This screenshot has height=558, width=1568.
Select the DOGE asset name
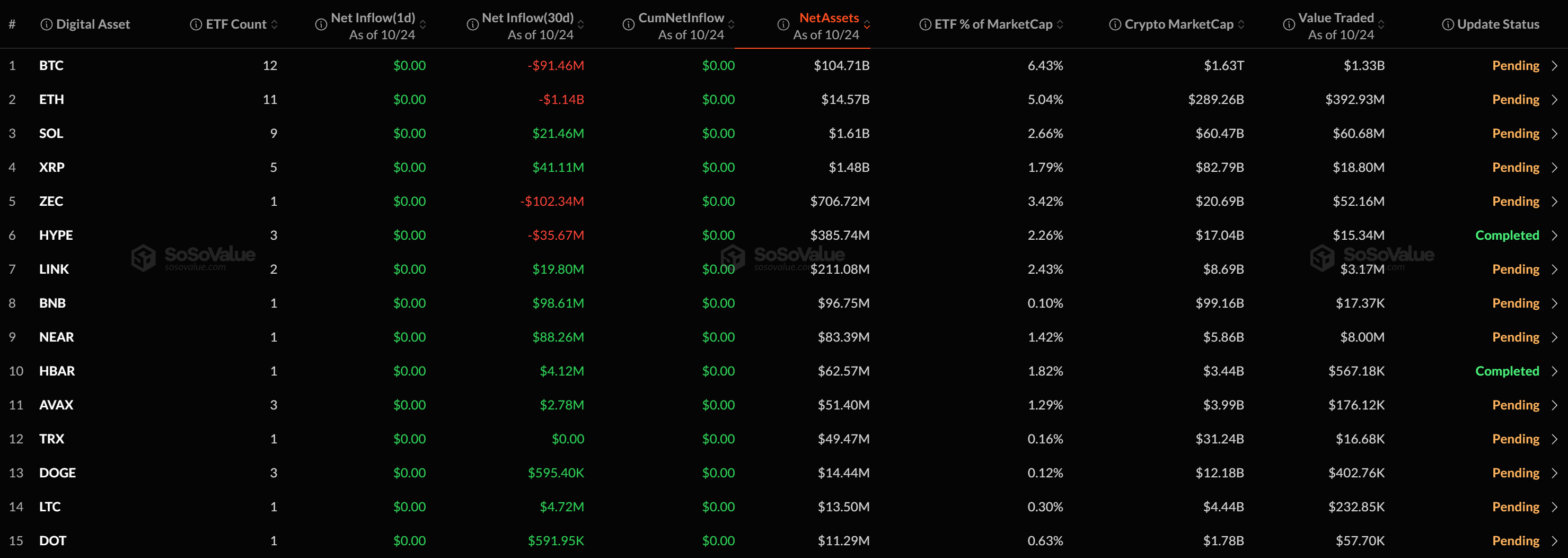tap(58, 473)
